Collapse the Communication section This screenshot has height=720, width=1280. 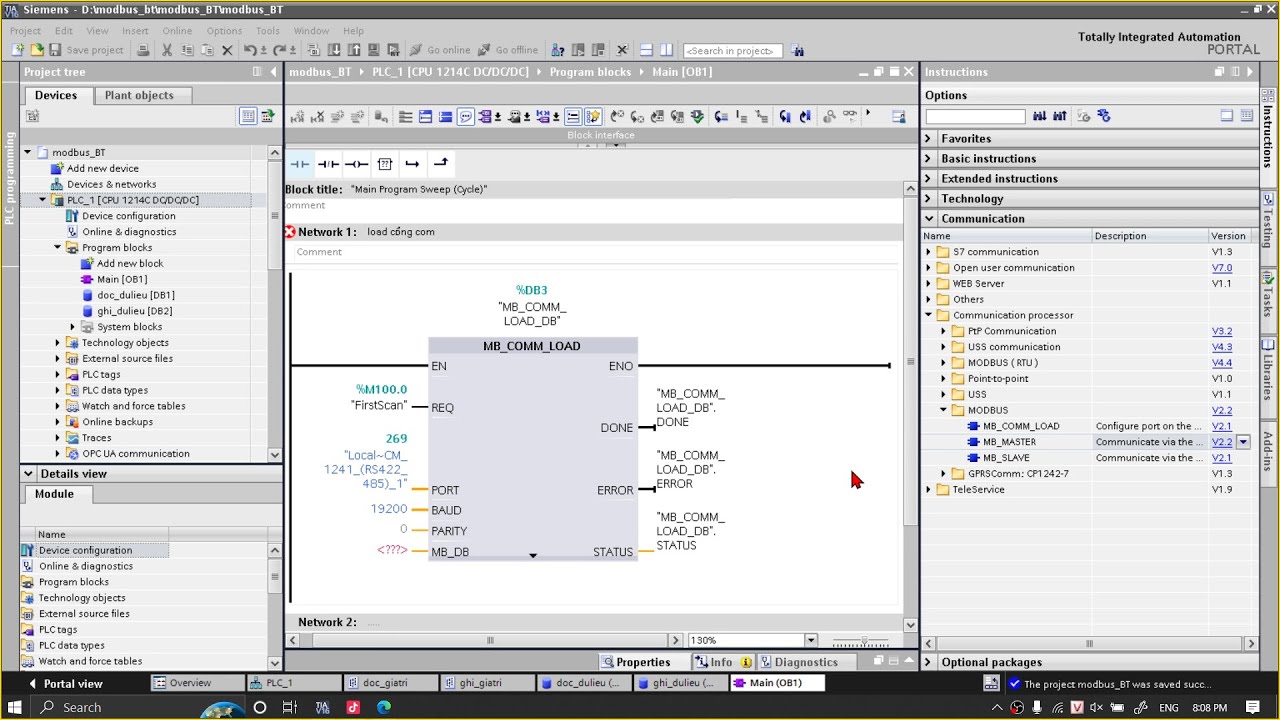(928, 219)
